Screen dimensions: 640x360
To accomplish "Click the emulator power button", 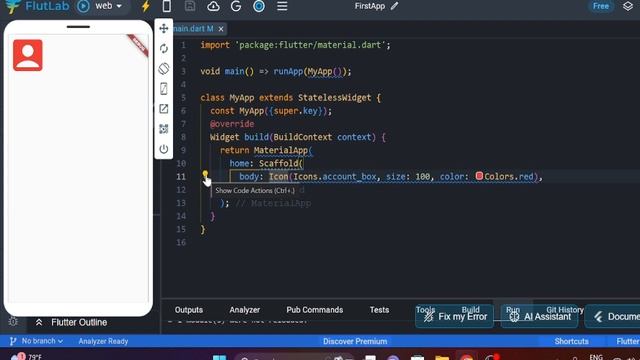I will tap(164, 149).
